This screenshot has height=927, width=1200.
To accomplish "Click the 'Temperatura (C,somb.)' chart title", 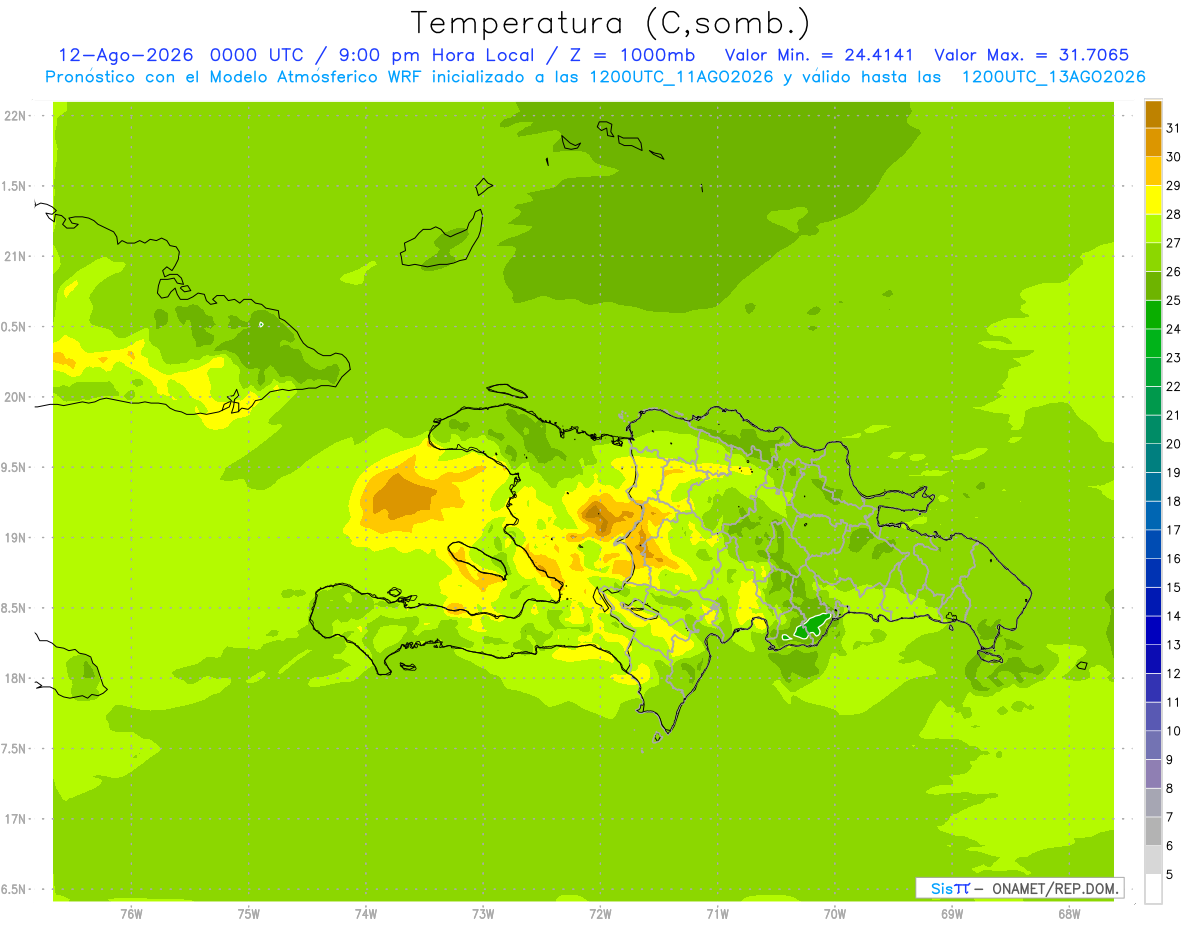I will pos(611,23).
